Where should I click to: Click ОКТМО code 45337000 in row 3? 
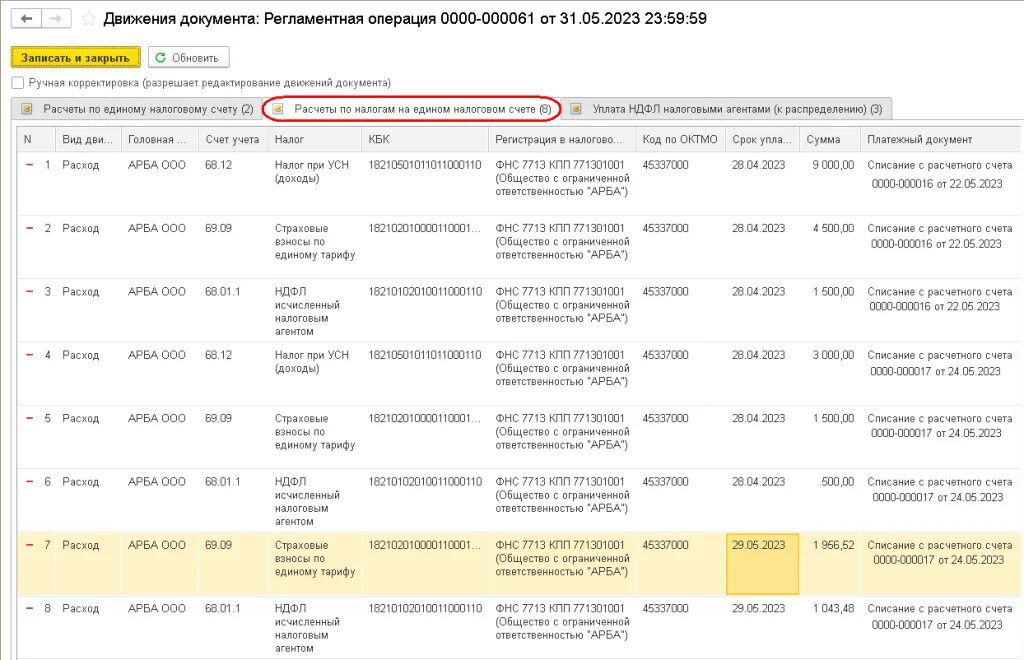[x=665, y=292]
